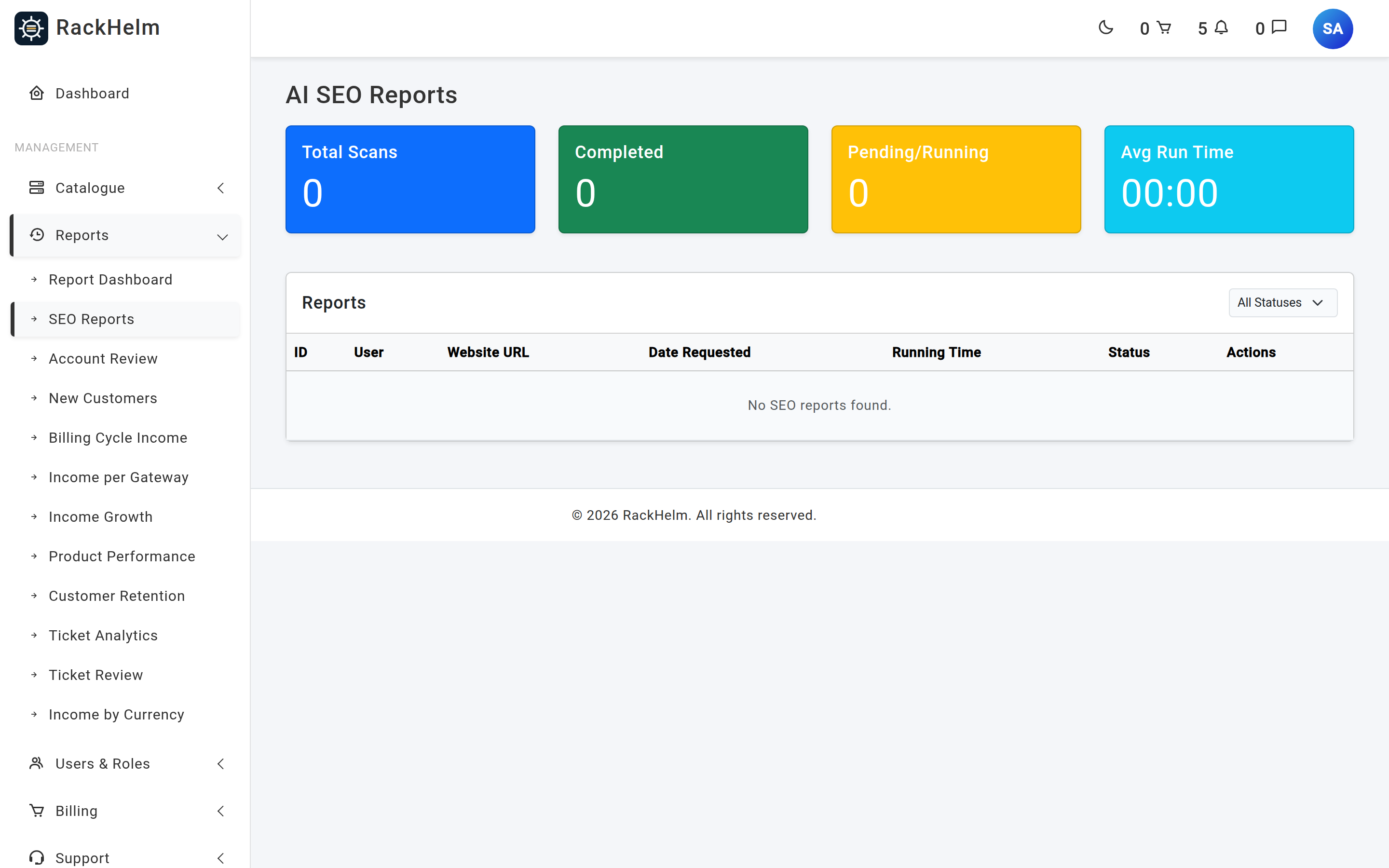Toggle dark mode with moon icon
1389x868 pixels.
1105,27
